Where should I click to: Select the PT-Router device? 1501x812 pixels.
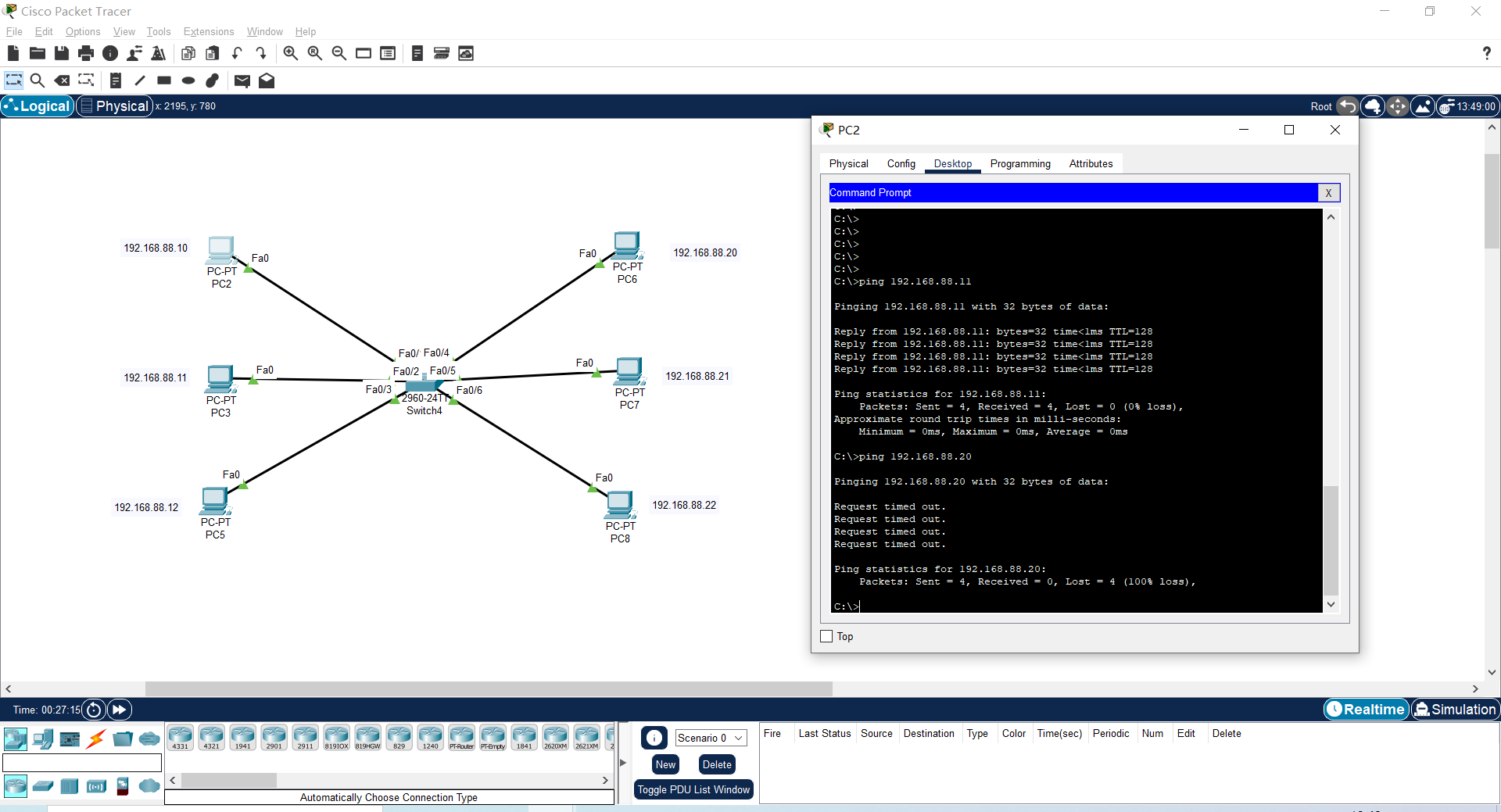(x=462, y=738)
